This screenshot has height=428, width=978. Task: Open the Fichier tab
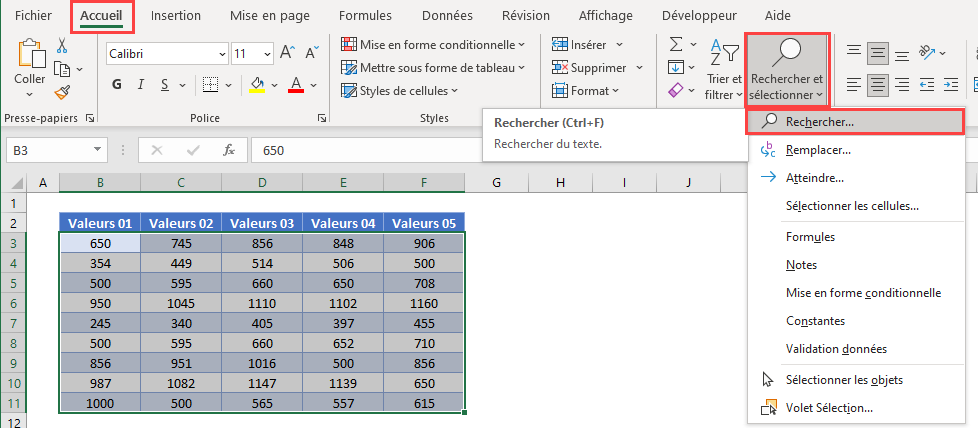point(33,16)
